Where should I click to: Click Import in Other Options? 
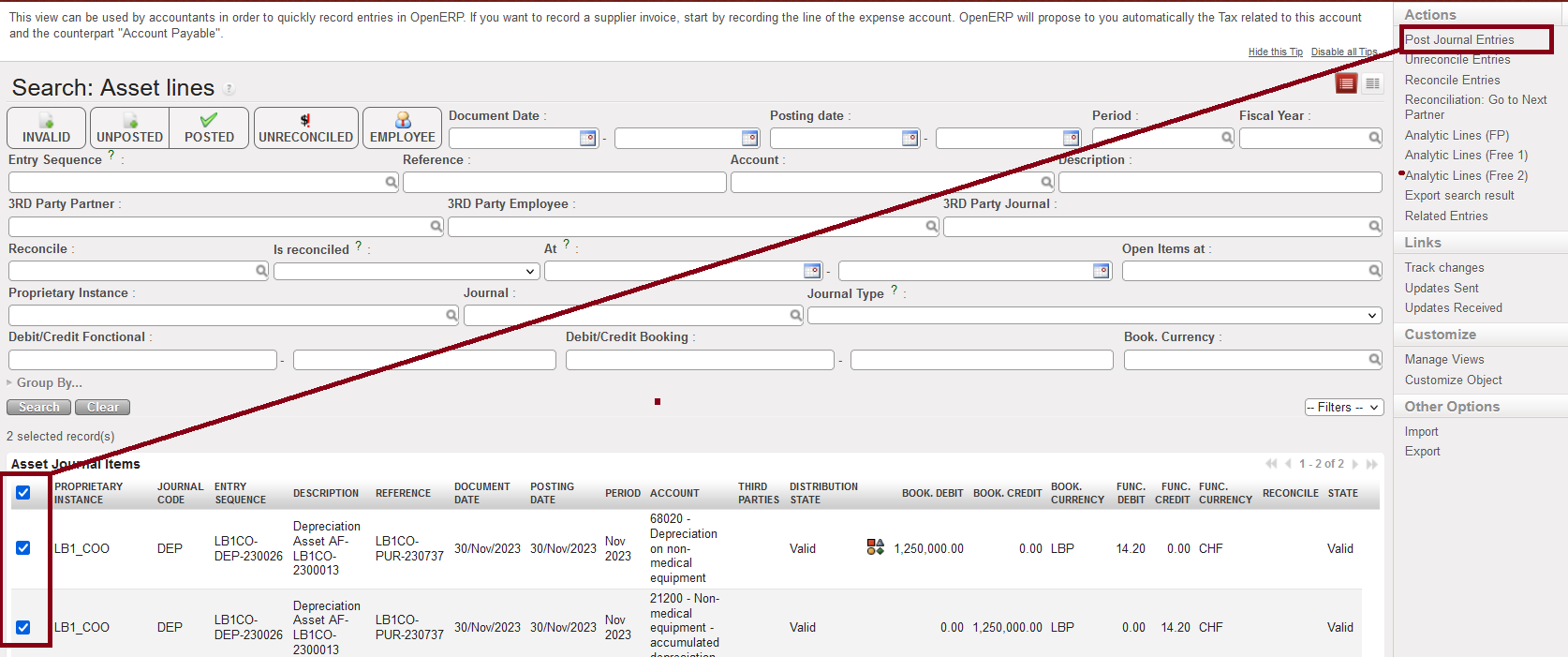[x=1422, y=431]
